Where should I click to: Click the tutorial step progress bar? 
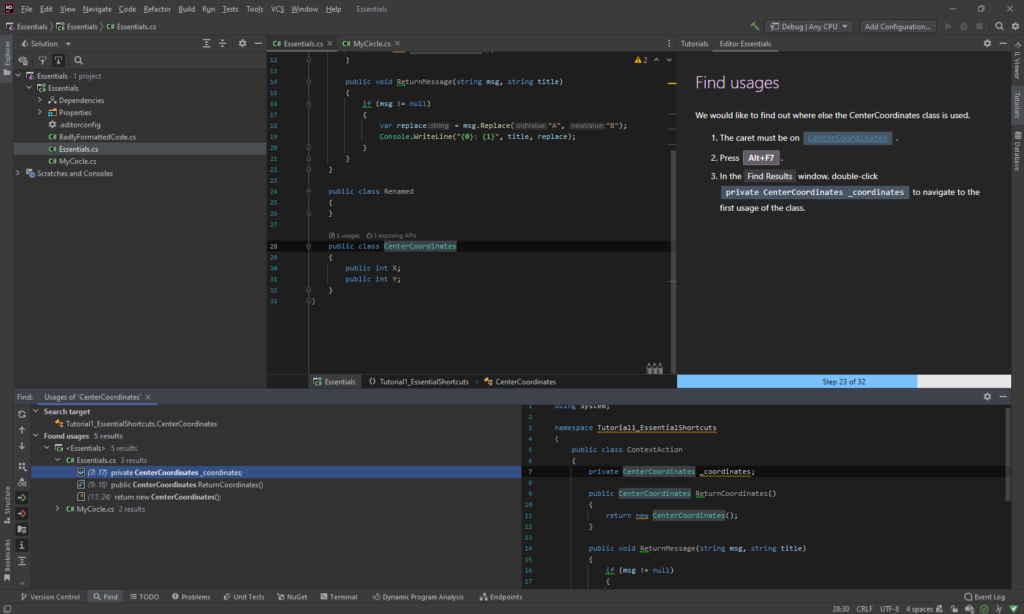pos(843,381)
